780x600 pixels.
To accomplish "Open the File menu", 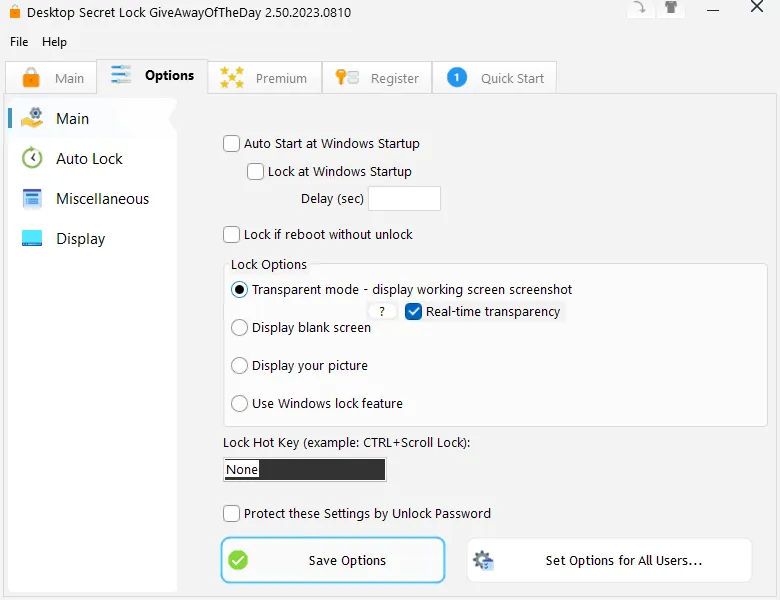I will 19,42.
